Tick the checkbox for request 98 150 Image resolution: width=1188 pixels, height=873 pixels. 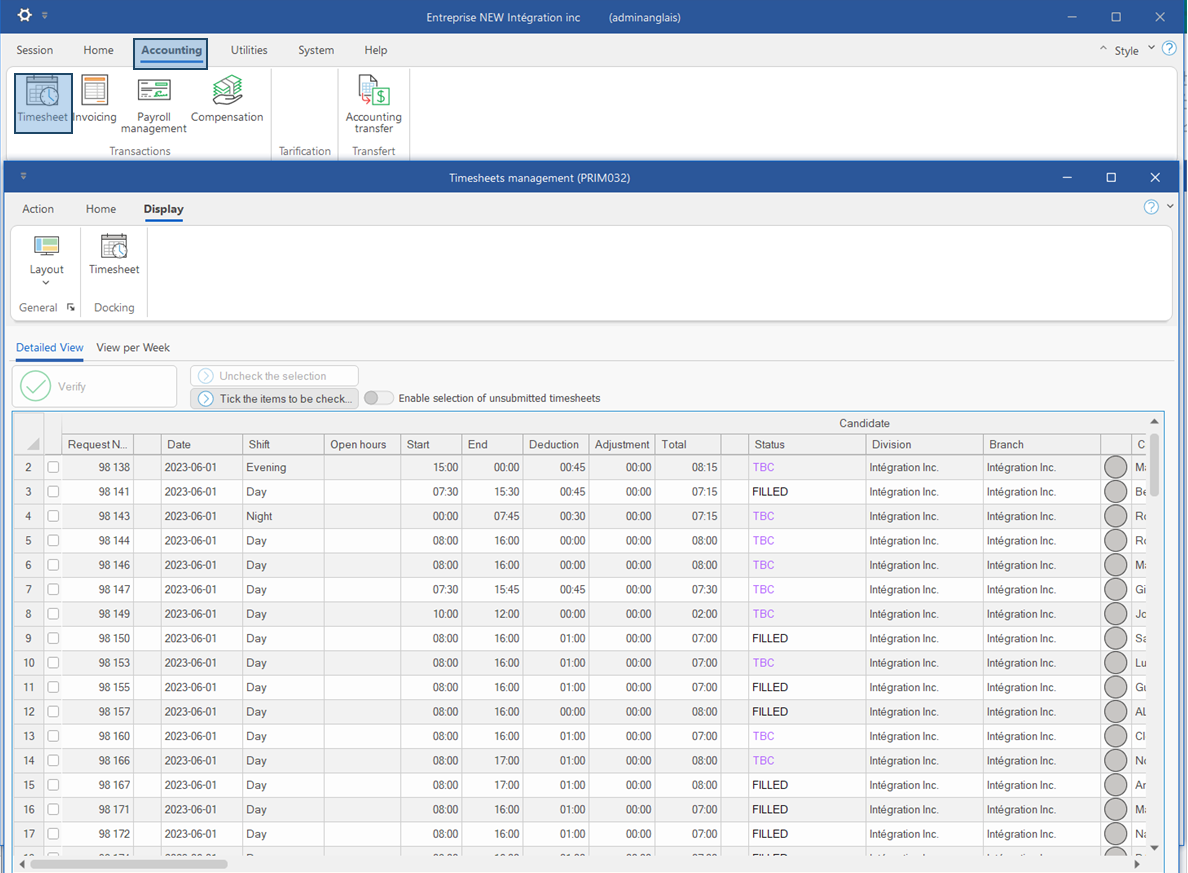pyautogui.click(x=53, y=638)
